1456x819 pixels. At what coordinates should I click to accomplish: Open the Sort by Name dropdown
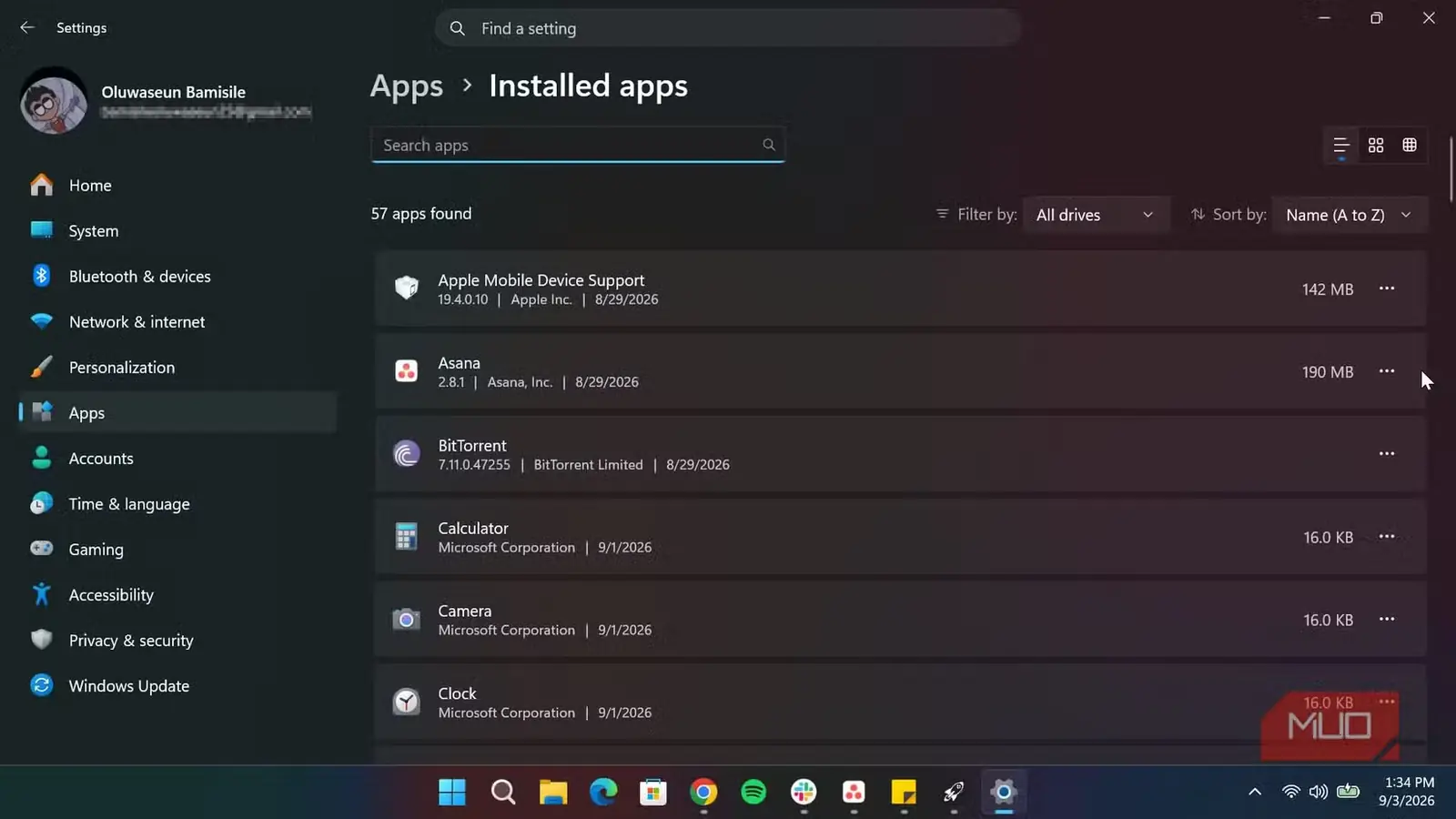click(1350, 215)
